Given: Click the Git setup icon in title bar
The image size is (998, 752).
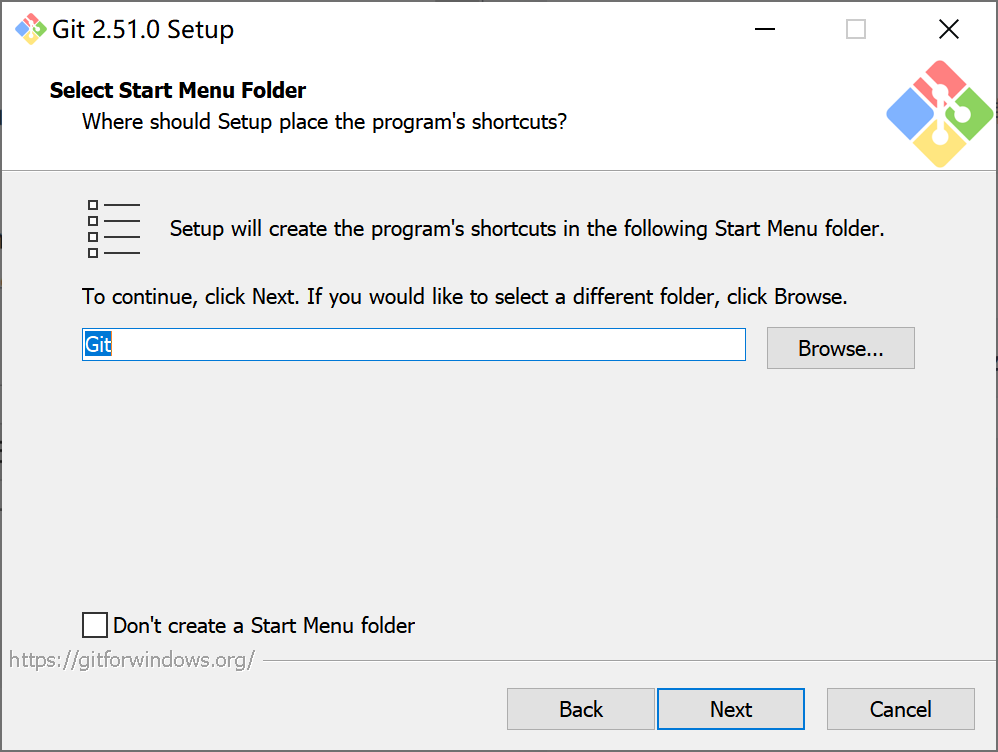Looking at the screenshot, I should click(29, 29).
